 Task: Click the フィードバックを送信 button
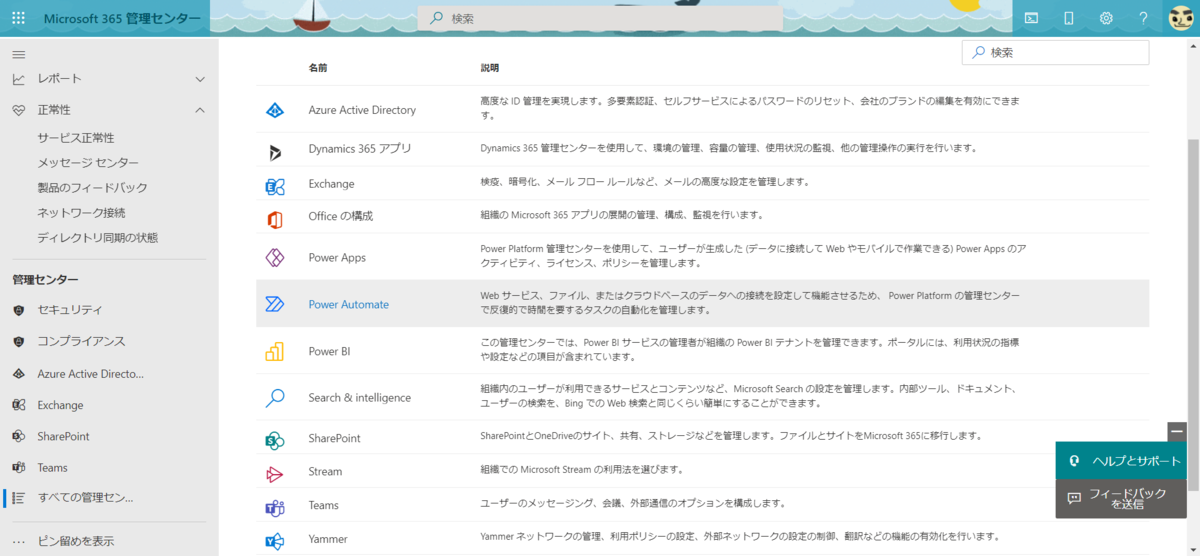click(1121, 499)
